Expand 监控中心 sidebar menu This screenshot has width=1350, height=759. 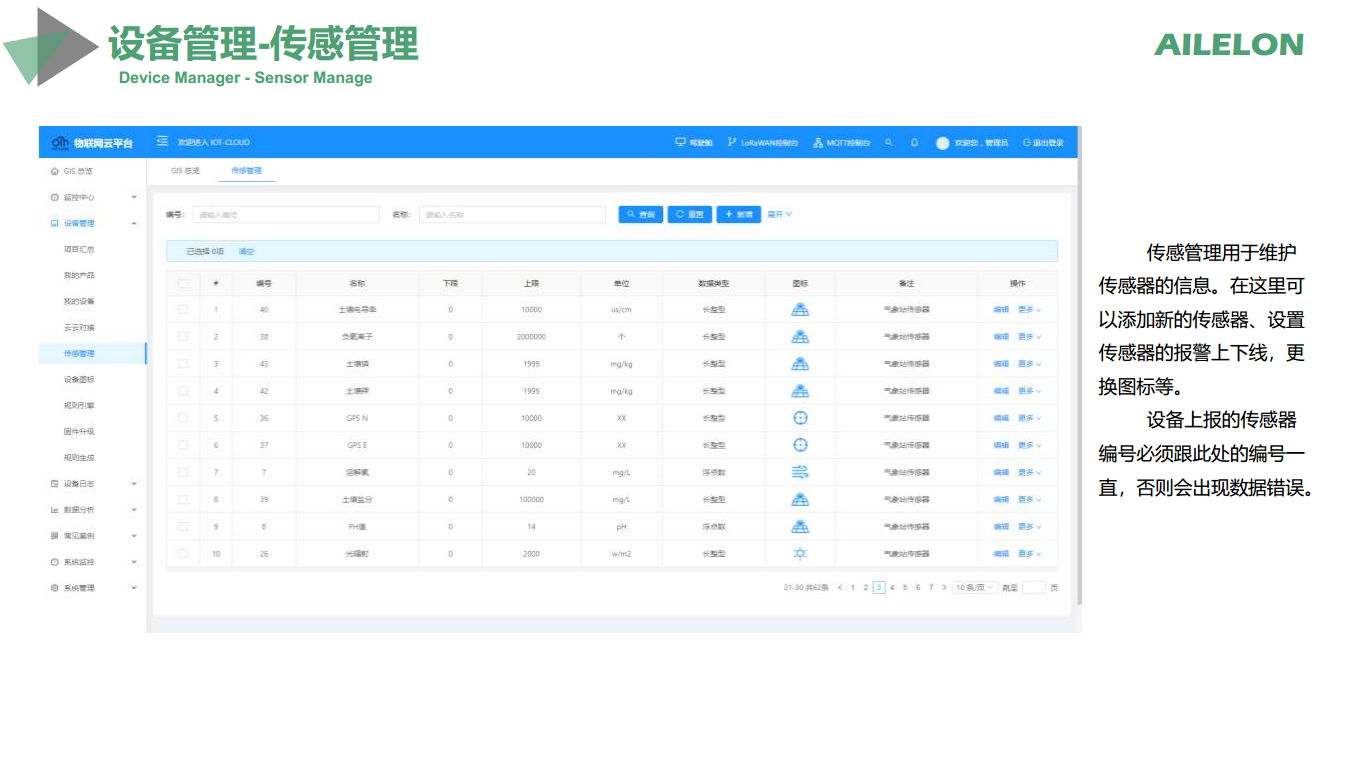(x=134, y=197)
